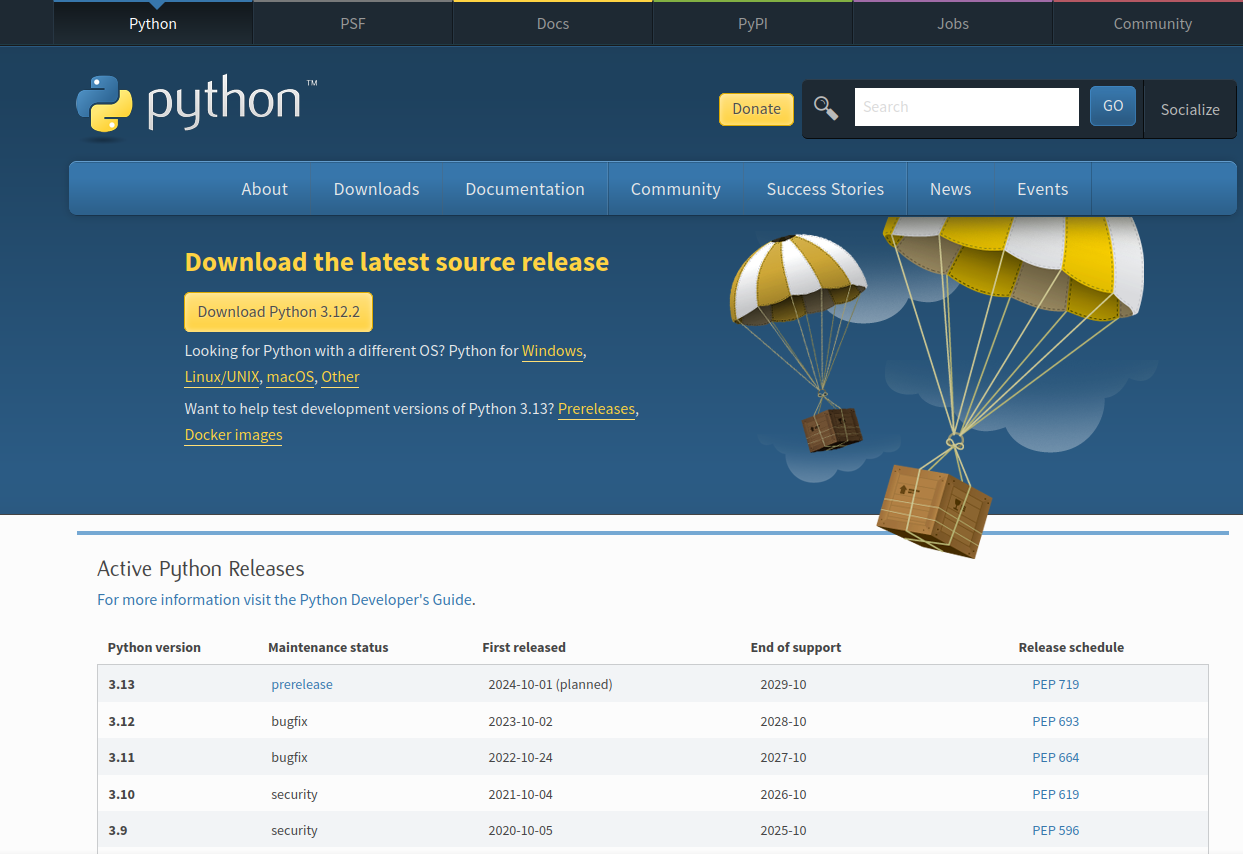Screen dimensions: 1243x854
Task: Click the Download Python 3.12.2 button
Action: click(x=278, y=312)
